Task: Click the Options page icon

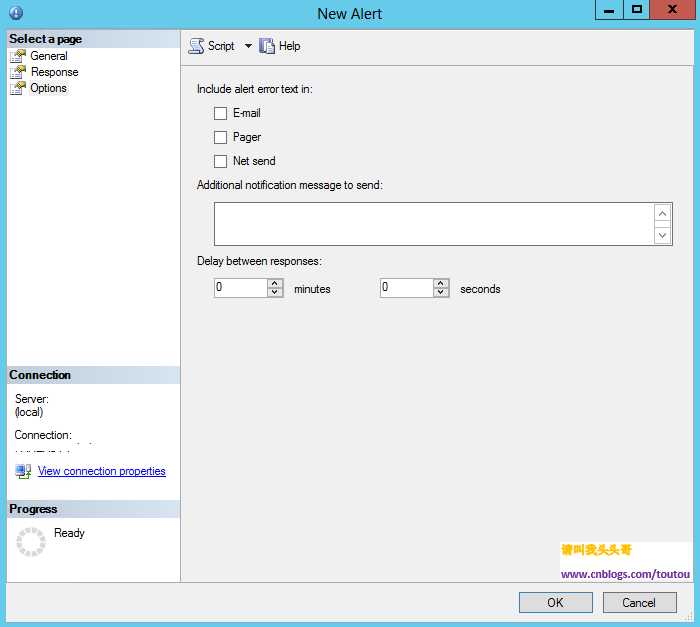Action: (x=18, y=88)
